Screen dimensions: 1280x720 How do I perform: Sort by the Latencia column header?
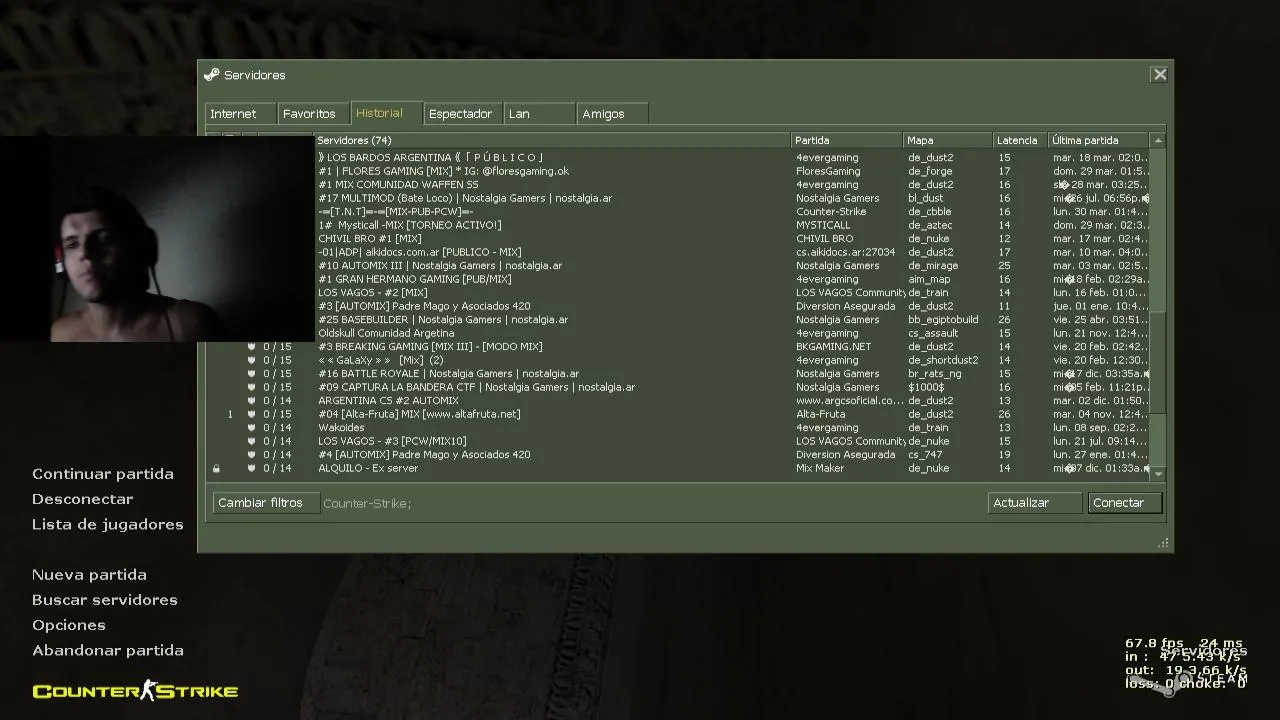pyautogui.click(x=1020, y=141)
